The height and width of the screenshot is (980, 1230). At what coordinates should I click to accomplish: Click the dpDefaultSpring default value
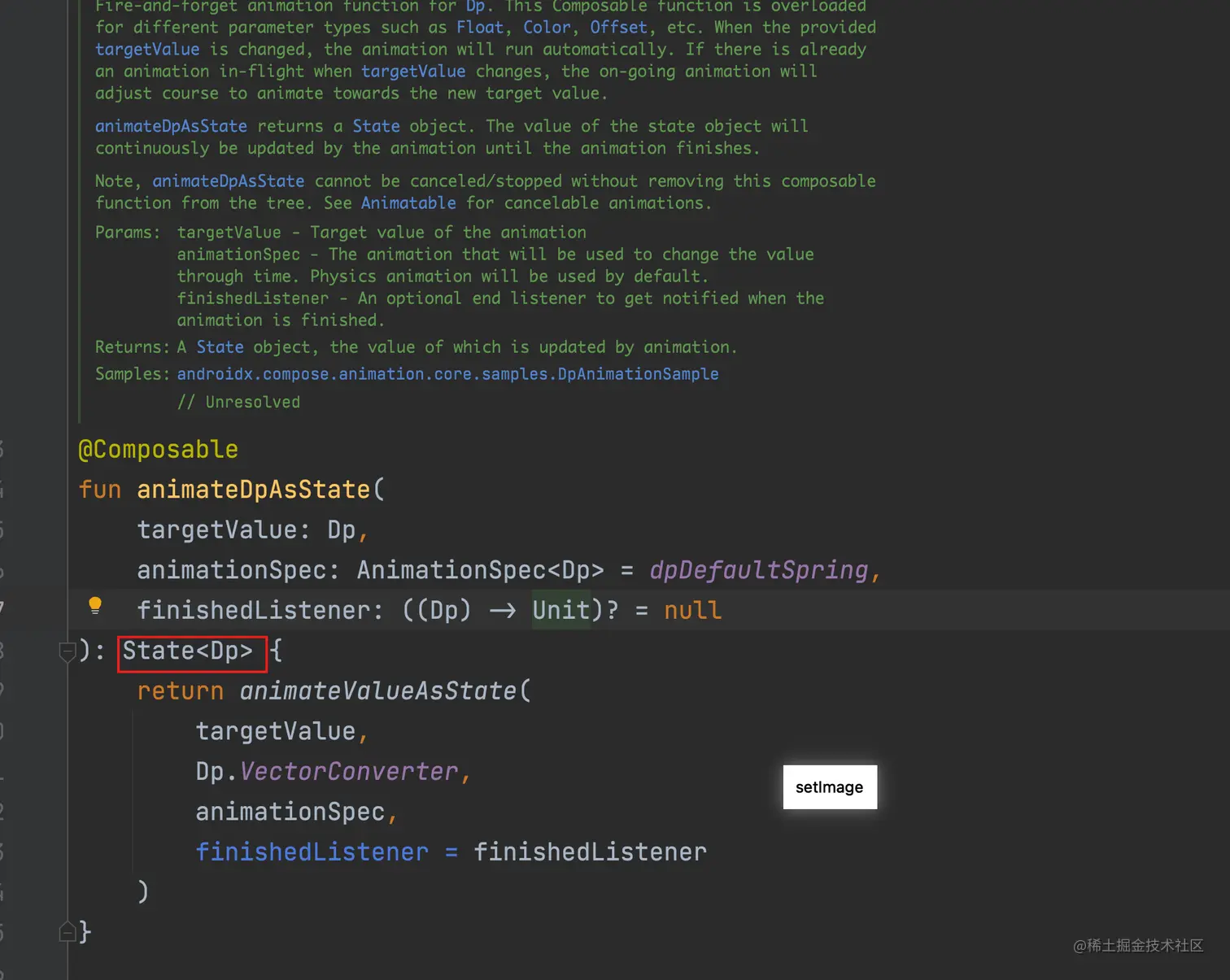pos(758,570)
